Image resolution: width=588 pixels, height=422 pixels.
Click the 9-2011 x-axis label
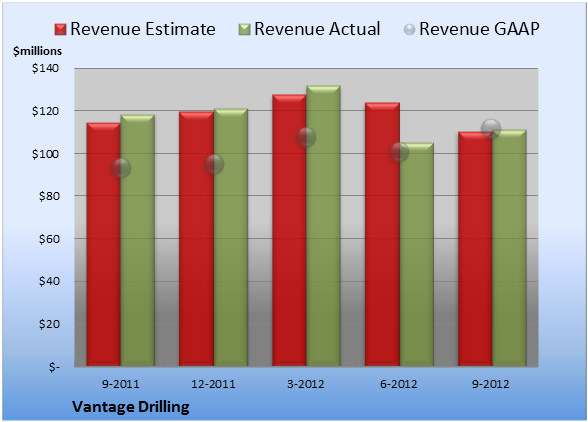point(121,384)
